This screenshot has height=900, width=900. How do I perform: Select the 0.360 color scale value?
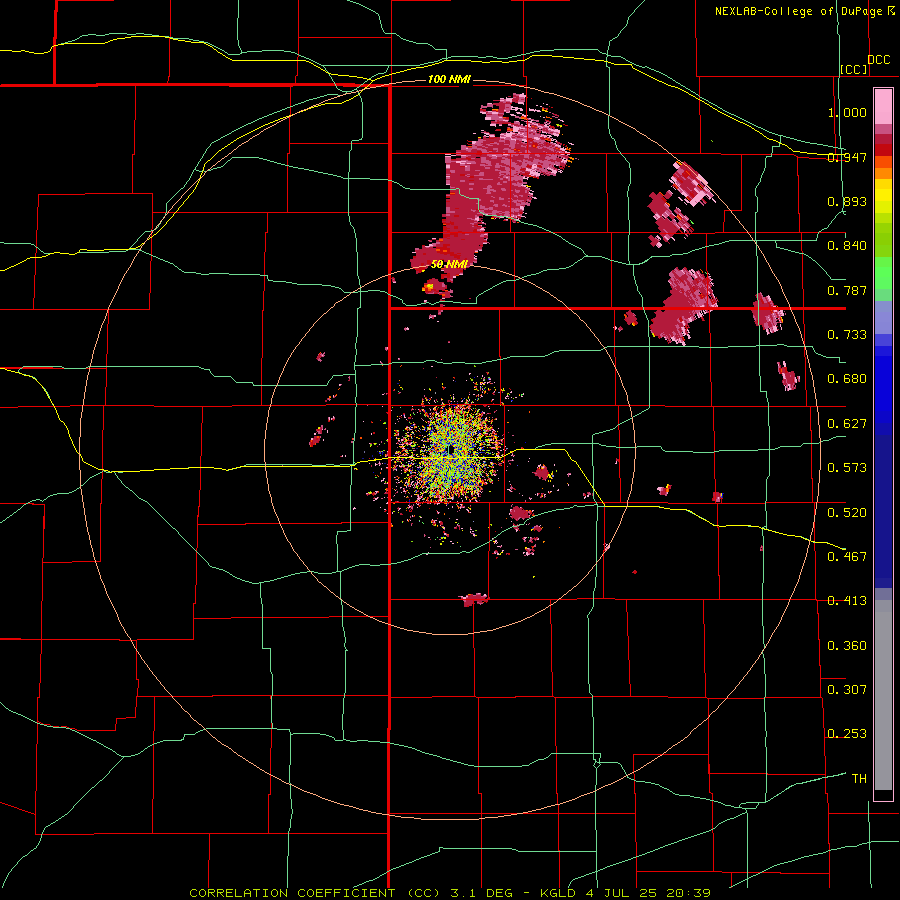point(847,646)
